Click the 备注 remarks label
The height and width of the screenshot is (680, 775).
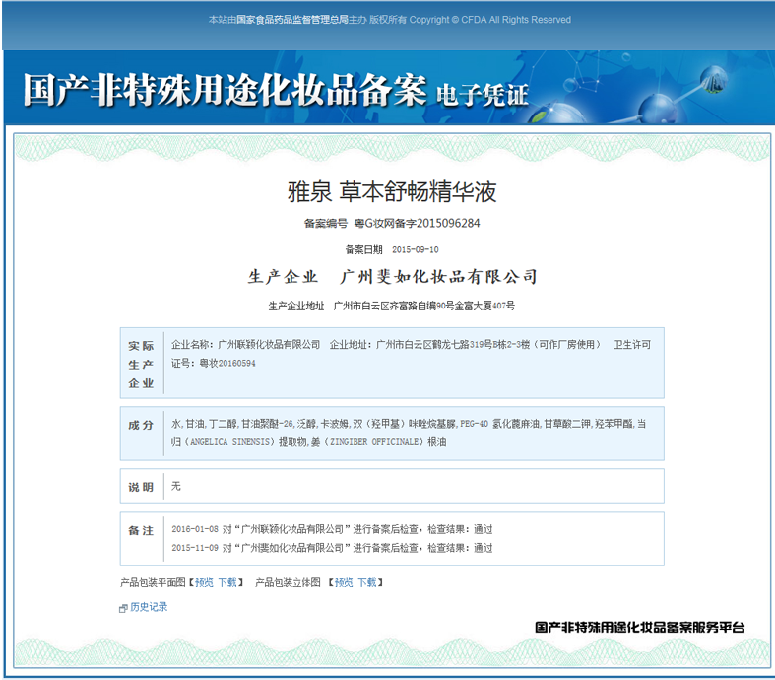[141, 531]
